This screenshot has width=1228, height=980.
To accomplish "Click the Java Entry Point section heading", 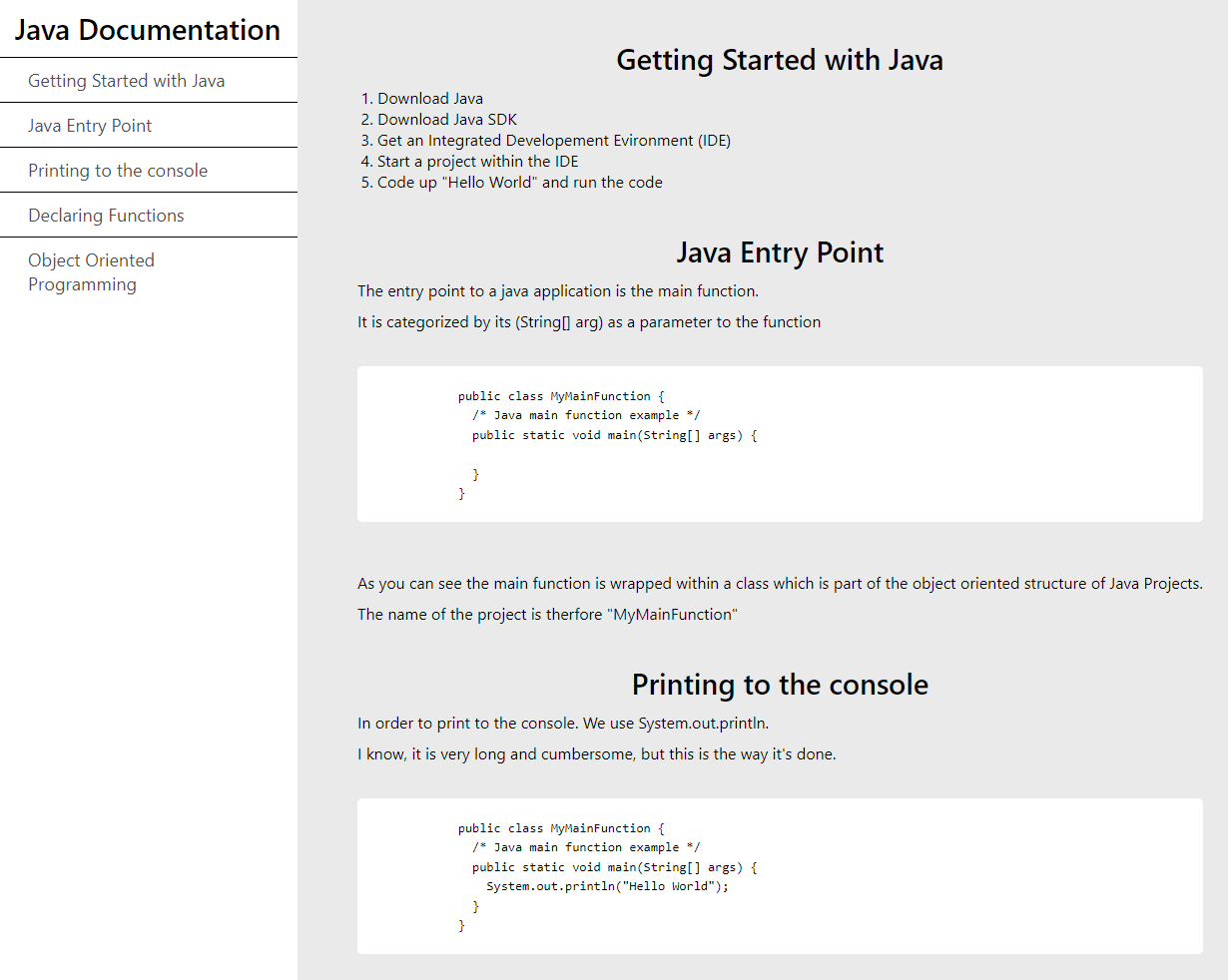I will point(779,252).
